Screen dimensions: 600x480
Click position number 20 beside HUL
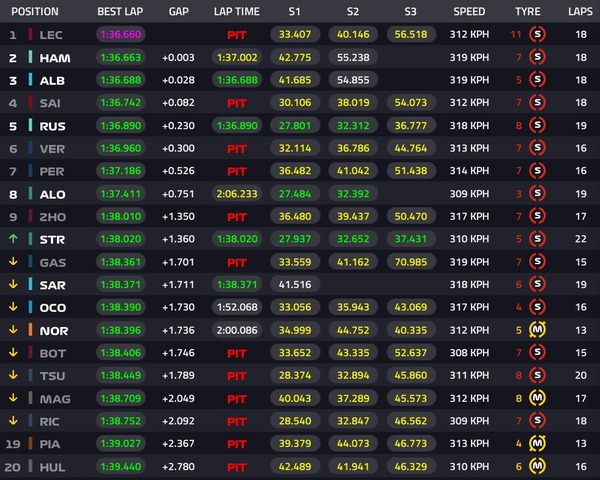[13, 467]
